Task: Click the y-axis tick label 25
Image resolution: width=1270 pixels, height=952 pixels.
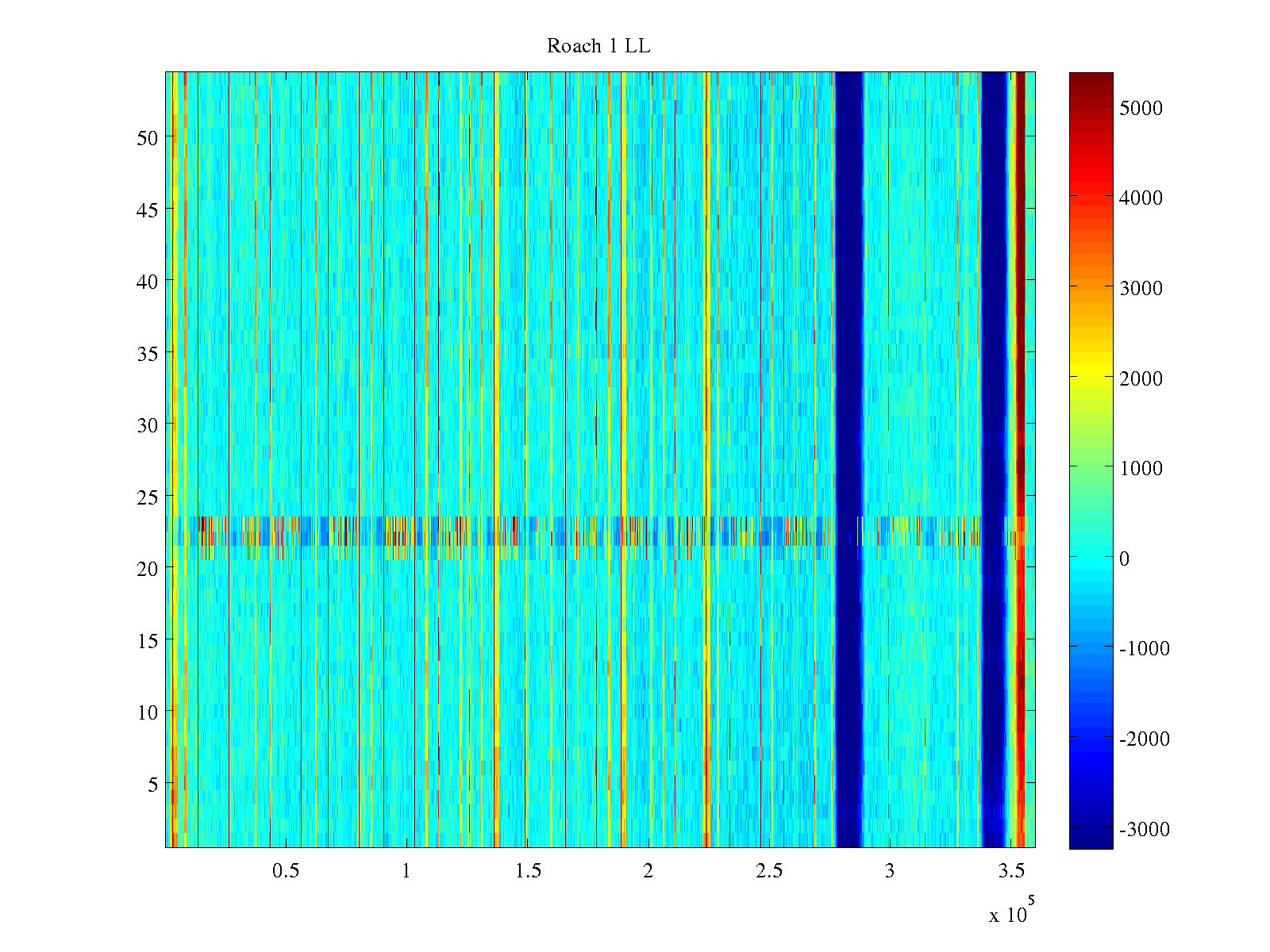Action: [148, 497]
